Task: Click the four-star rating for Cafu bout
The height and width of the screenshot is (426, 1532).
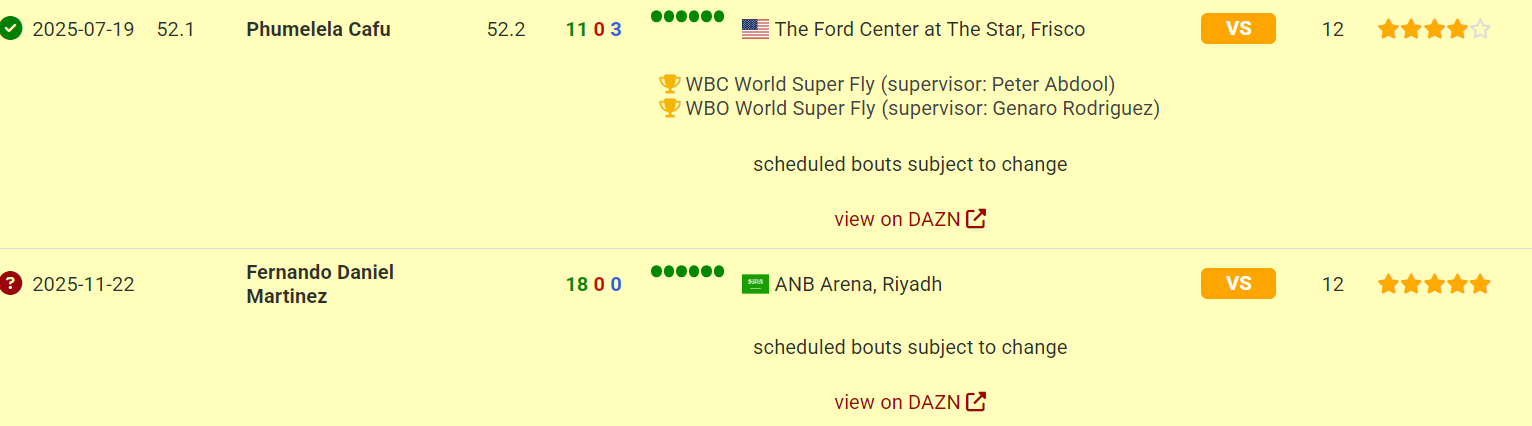Action: [x=1434, y=30]
